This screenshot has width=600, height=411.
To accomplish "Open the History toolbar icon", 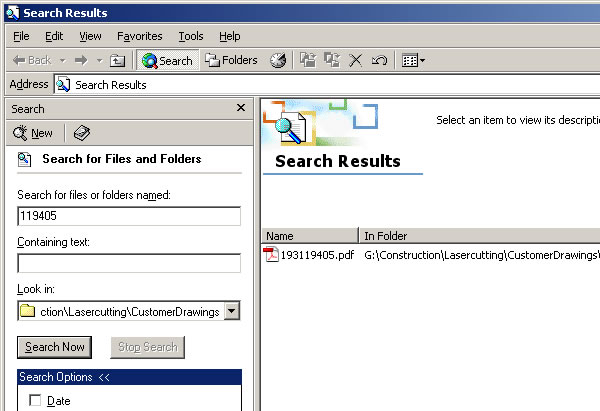I will coord(278,60).
